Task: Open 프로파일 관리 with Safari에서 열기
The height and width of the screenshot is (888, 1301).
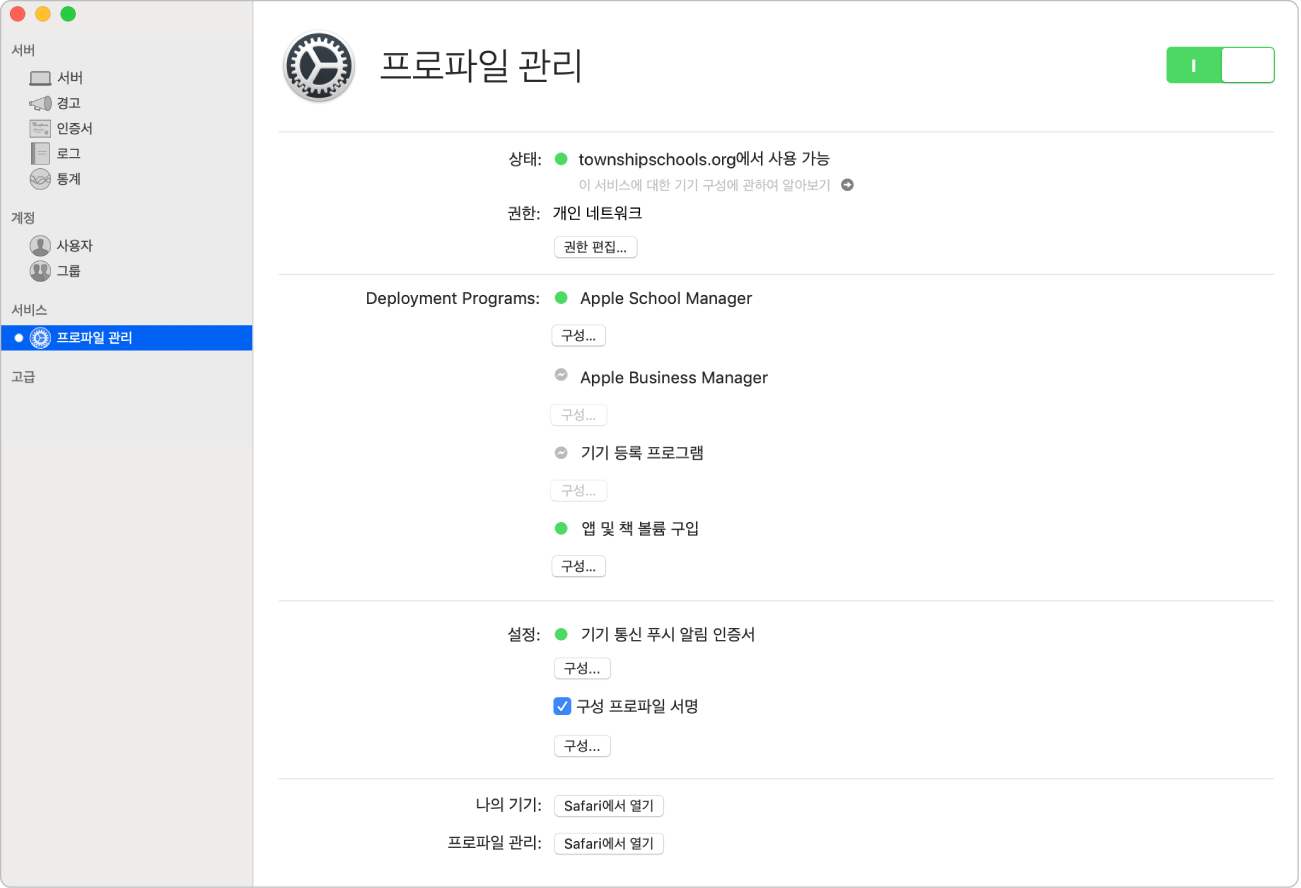Action: click(x=609, y=844)
